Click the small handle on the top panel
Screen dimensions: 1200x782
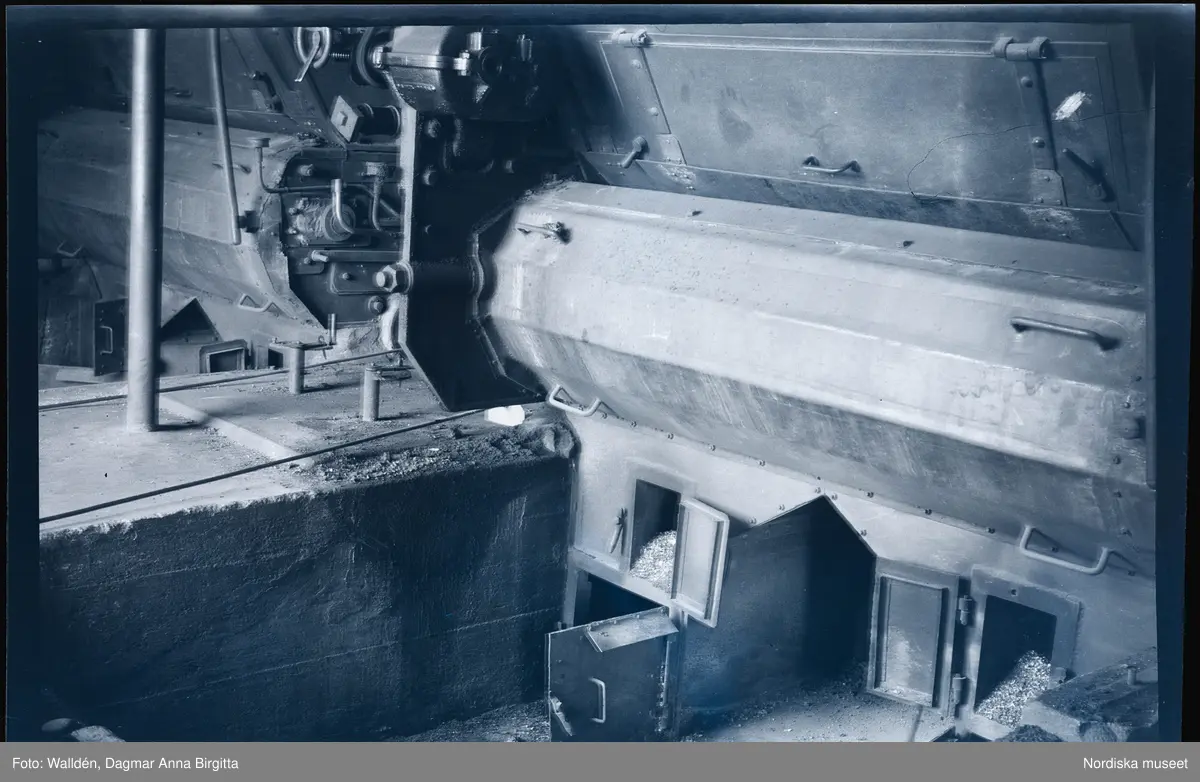pos(832,164)
